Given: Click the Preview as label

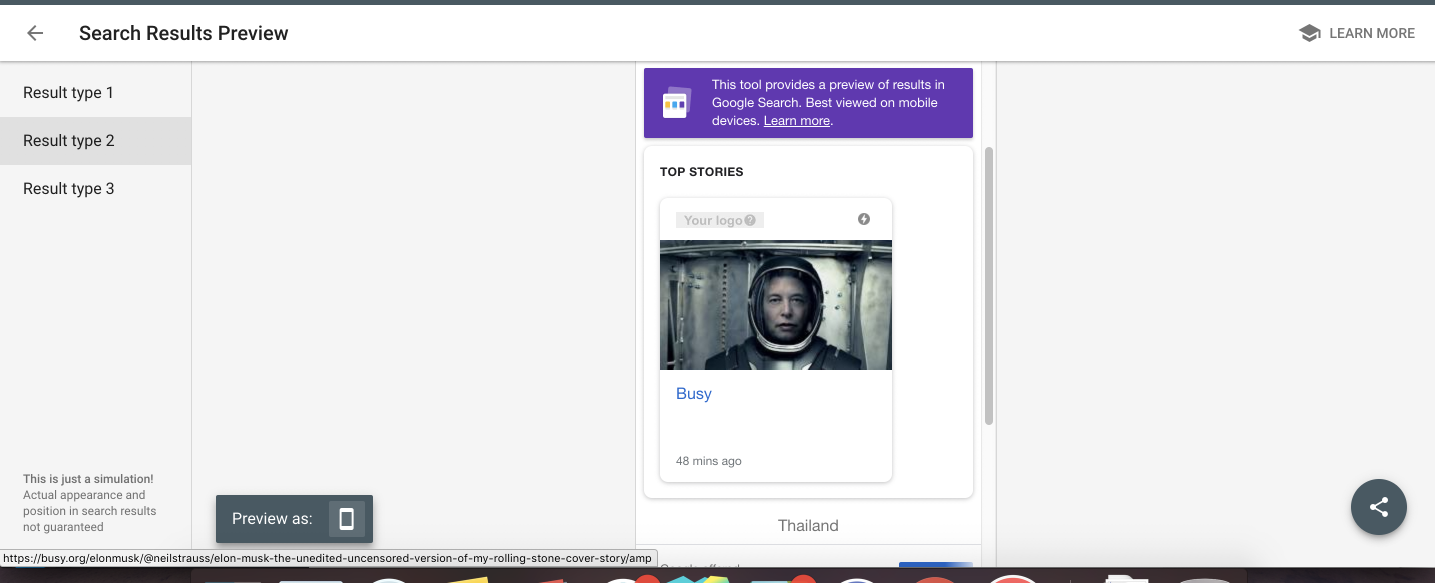Looking at the screenshot, I should click(x=272, y=519).
